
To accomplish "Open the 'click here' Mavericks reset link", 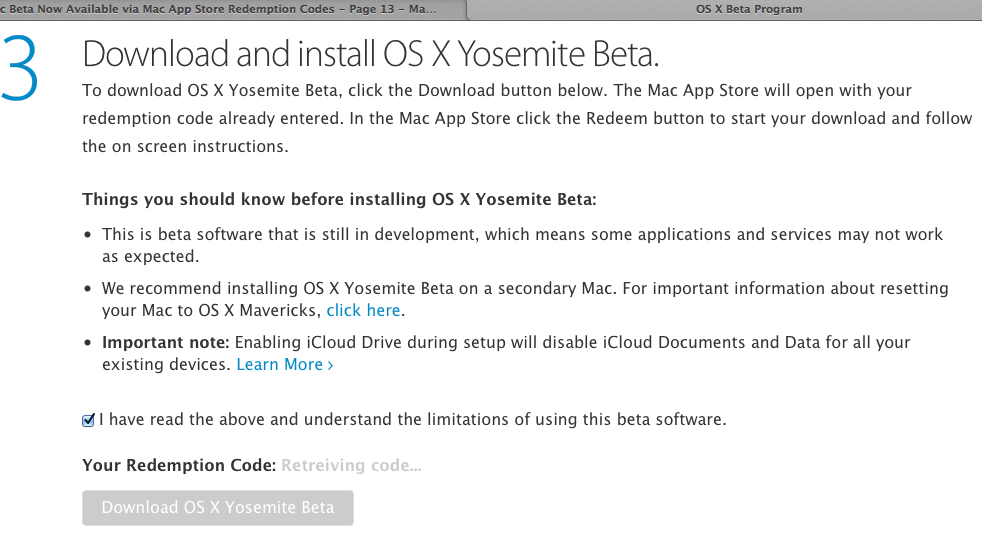I will (363, 311).
